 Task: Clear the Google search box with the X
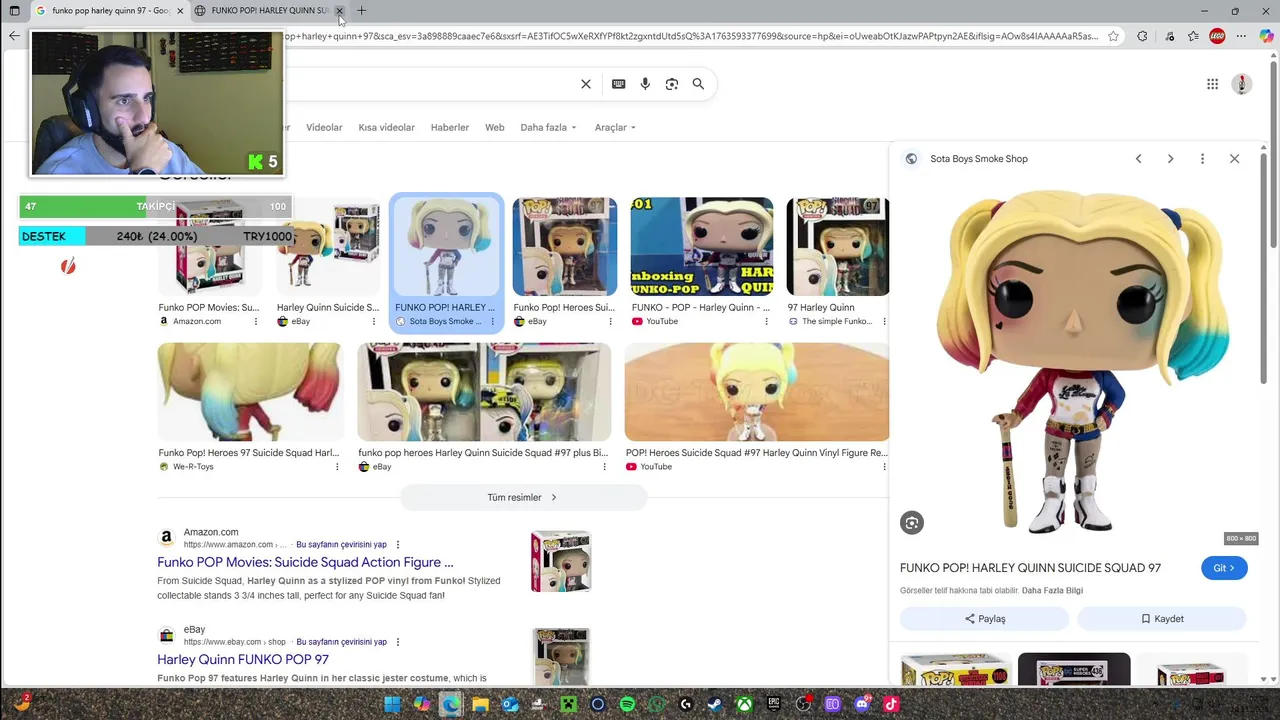pos(586,84)
